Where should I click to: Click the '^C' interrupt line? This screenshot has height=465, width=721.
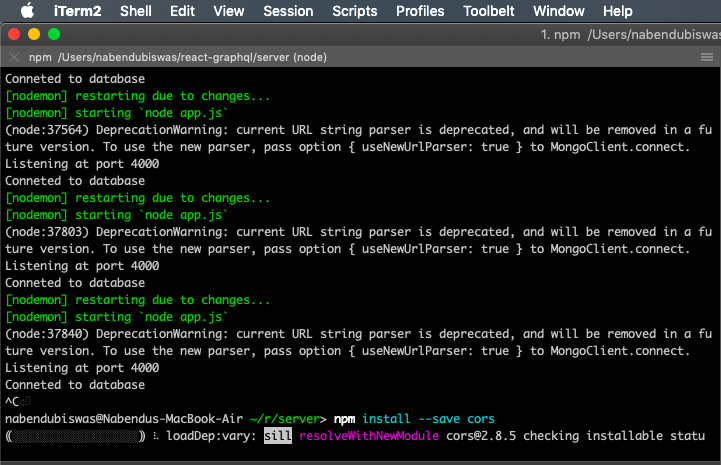(12, 402)
